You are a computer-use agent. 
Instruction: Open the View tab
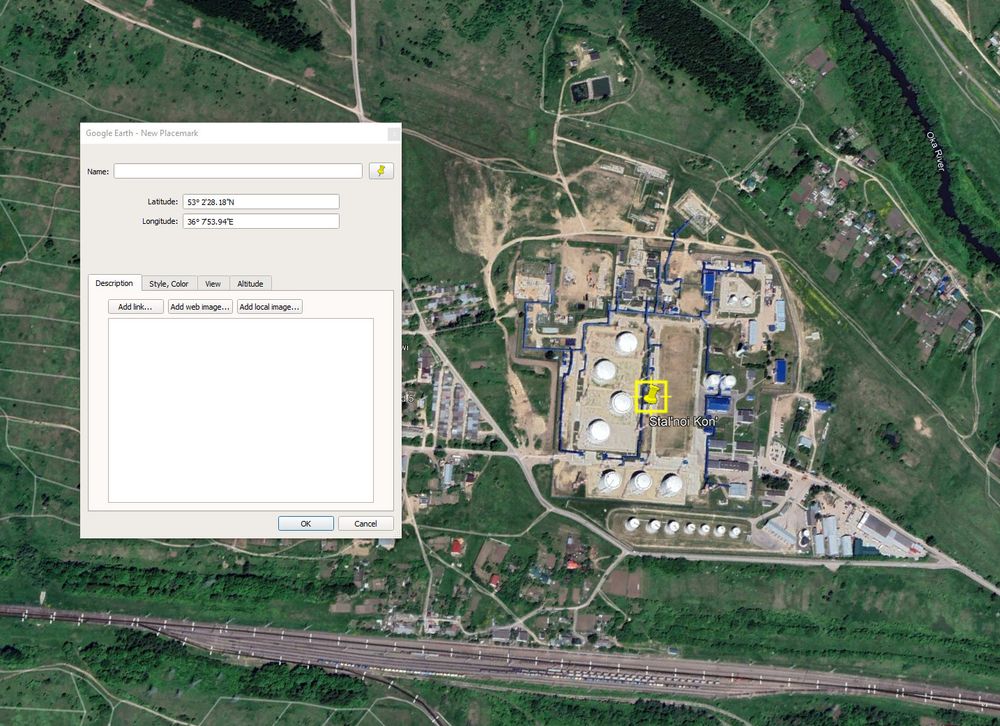click(213, 284)
